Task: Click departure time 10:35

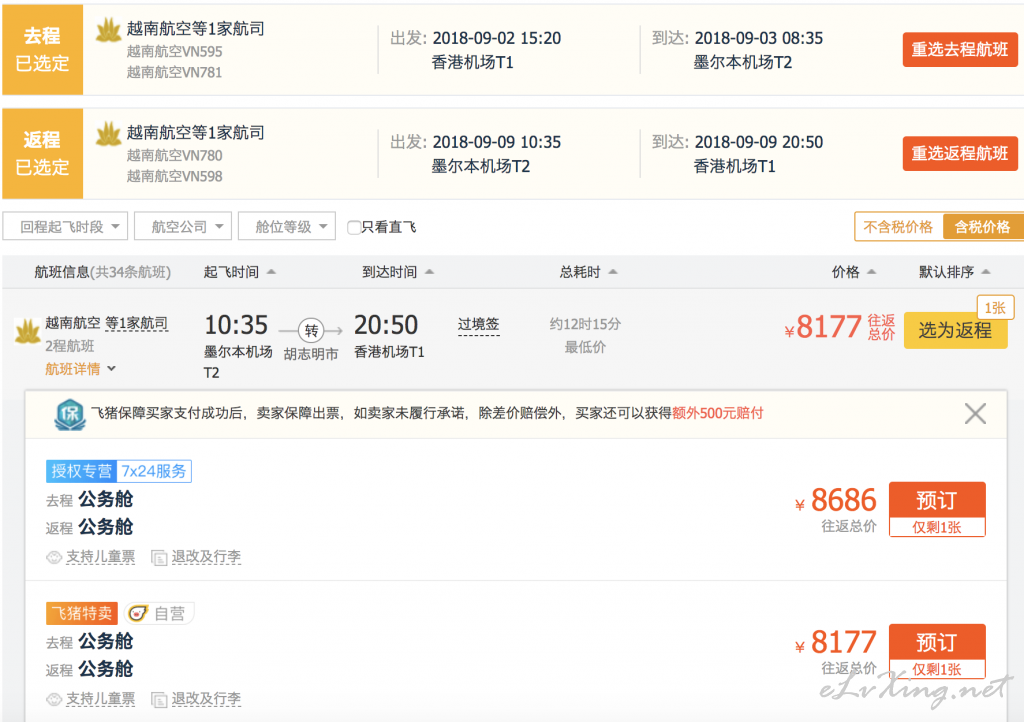Action: tap(236, 325)
